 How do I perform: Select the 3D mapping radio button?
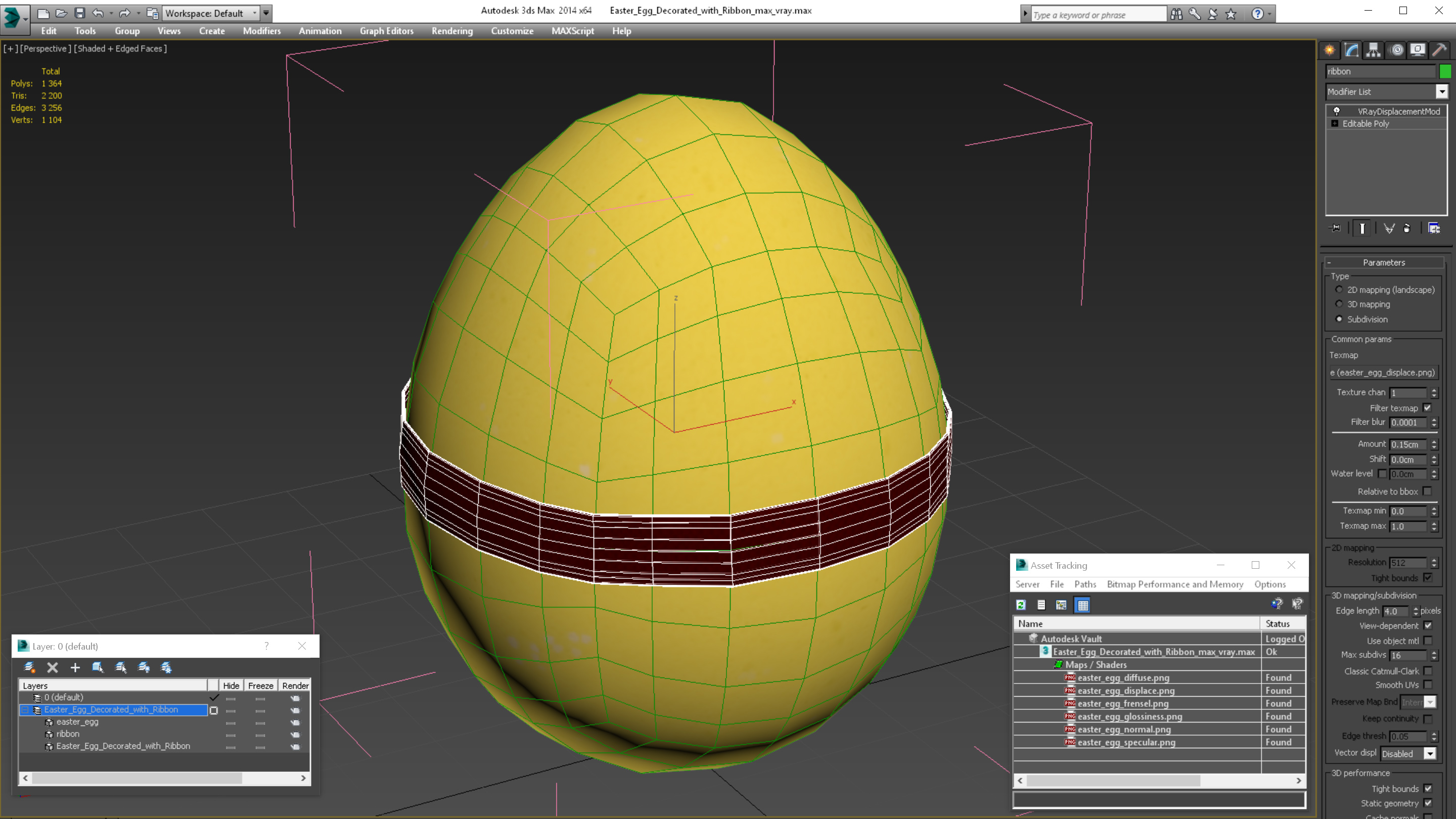pyautogui.click(x=1339, y=304)
